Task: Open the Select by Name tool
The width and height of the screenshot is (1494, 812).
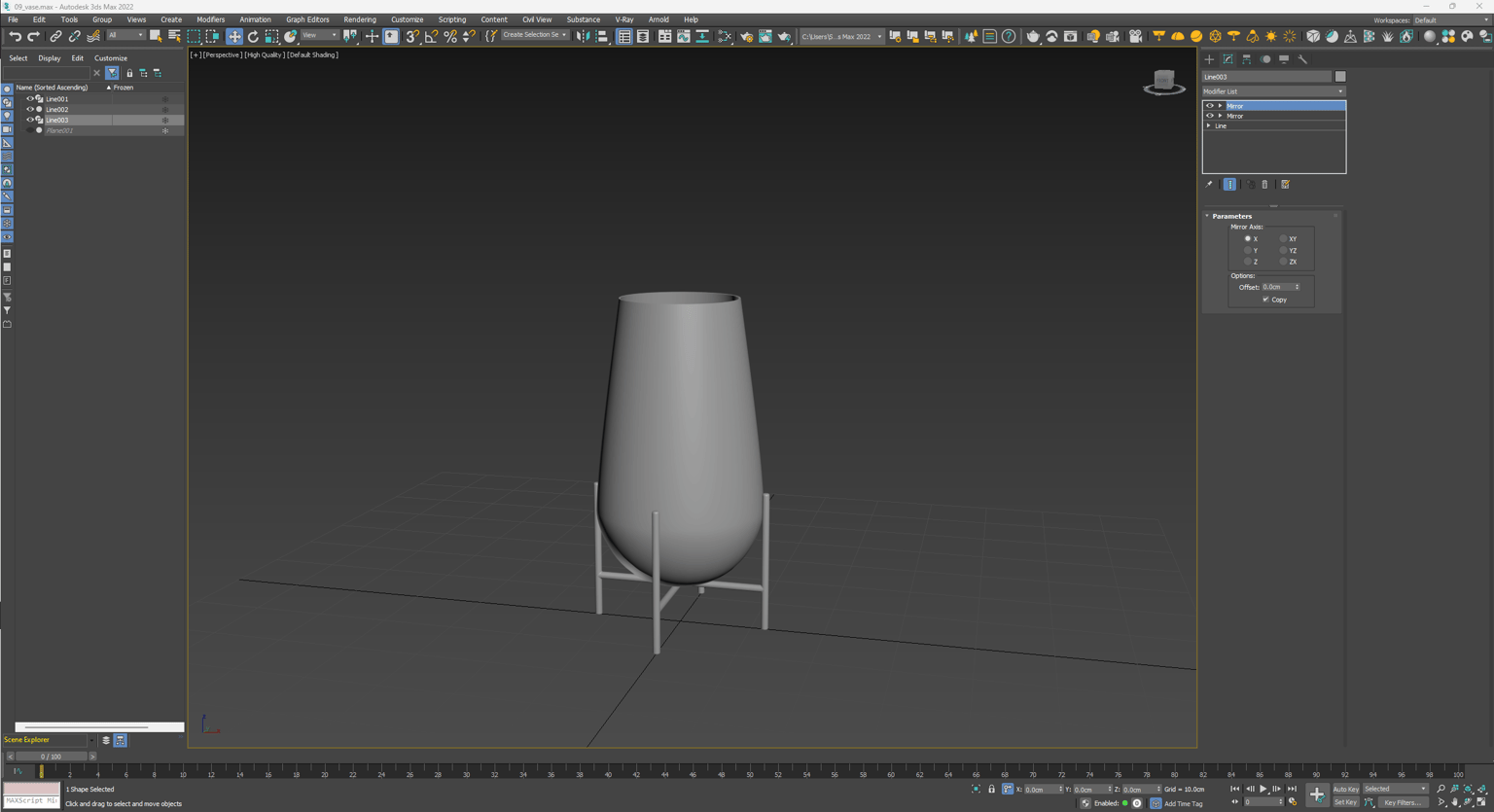Action: (x=174, y=36)
